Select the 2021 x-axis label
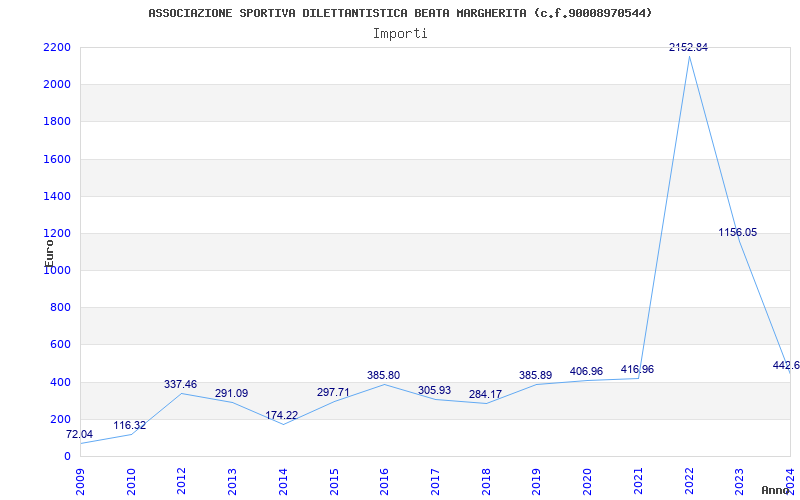This screenshot has width=800, height=500. coord(638,482)
